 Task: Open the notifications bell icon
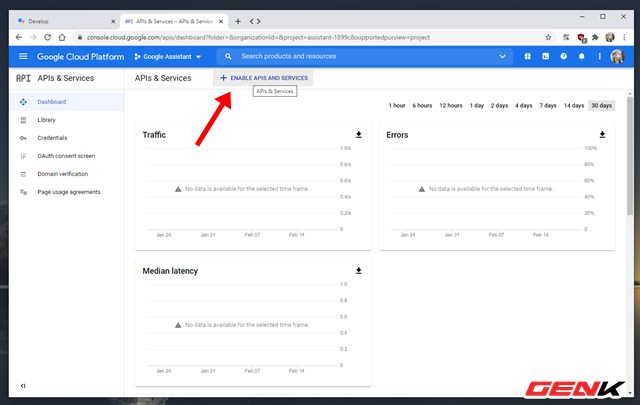[x=581, y=56]
